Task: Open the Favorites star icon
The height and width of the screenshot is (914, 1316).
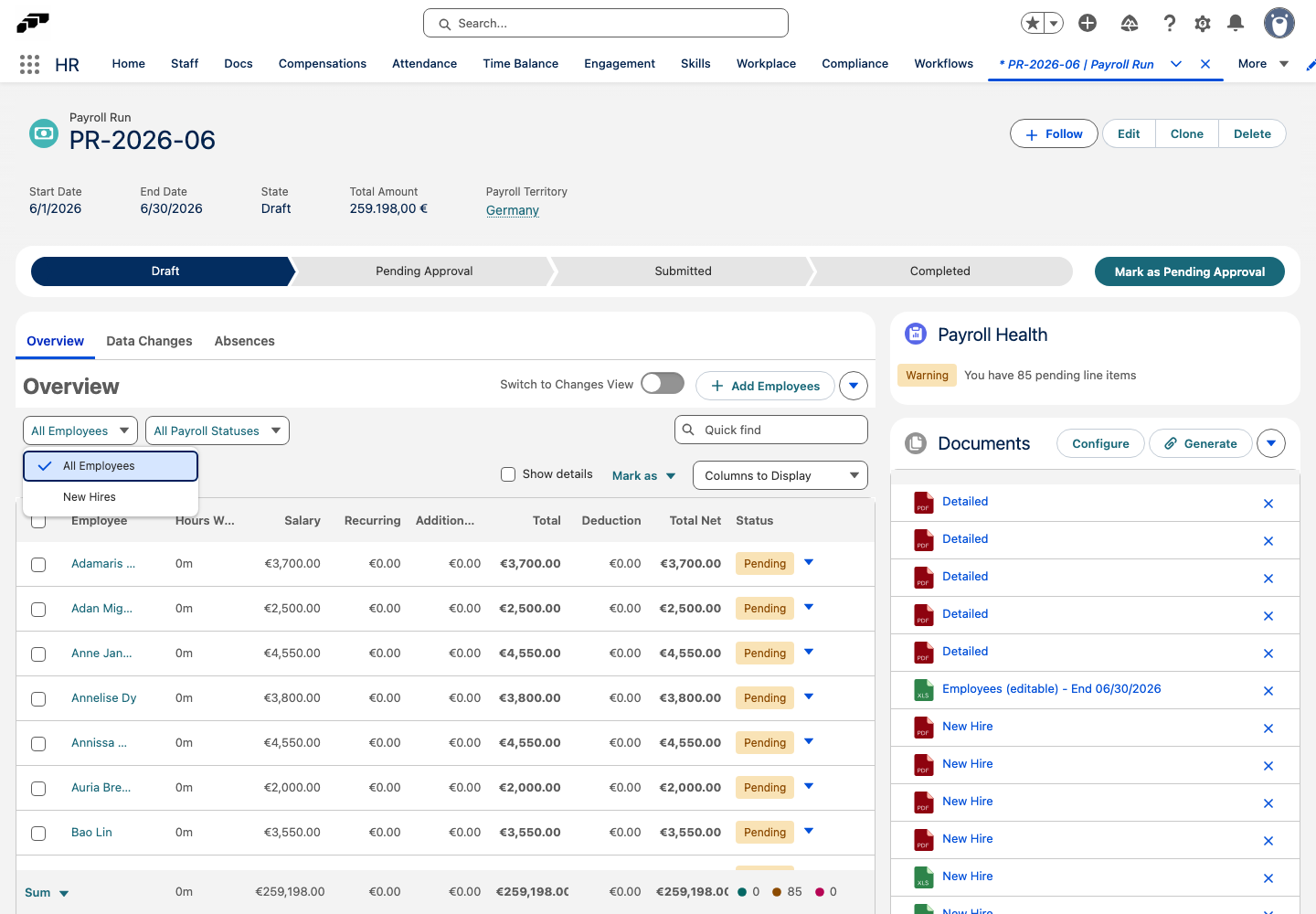Action: (x=1033, y=23)
